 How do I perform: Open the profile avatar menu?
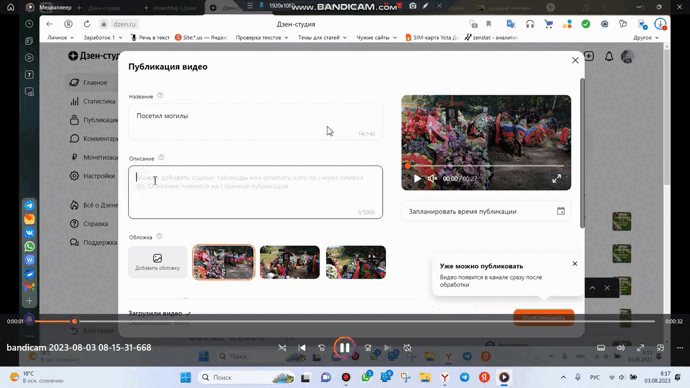point(628,56)
